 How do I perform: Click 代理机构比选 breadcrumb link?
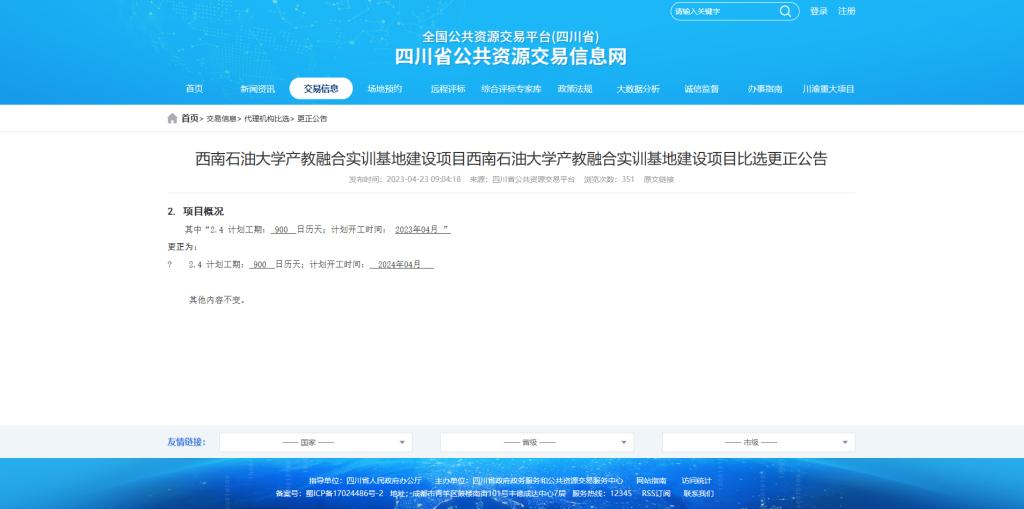coord(266,119)
